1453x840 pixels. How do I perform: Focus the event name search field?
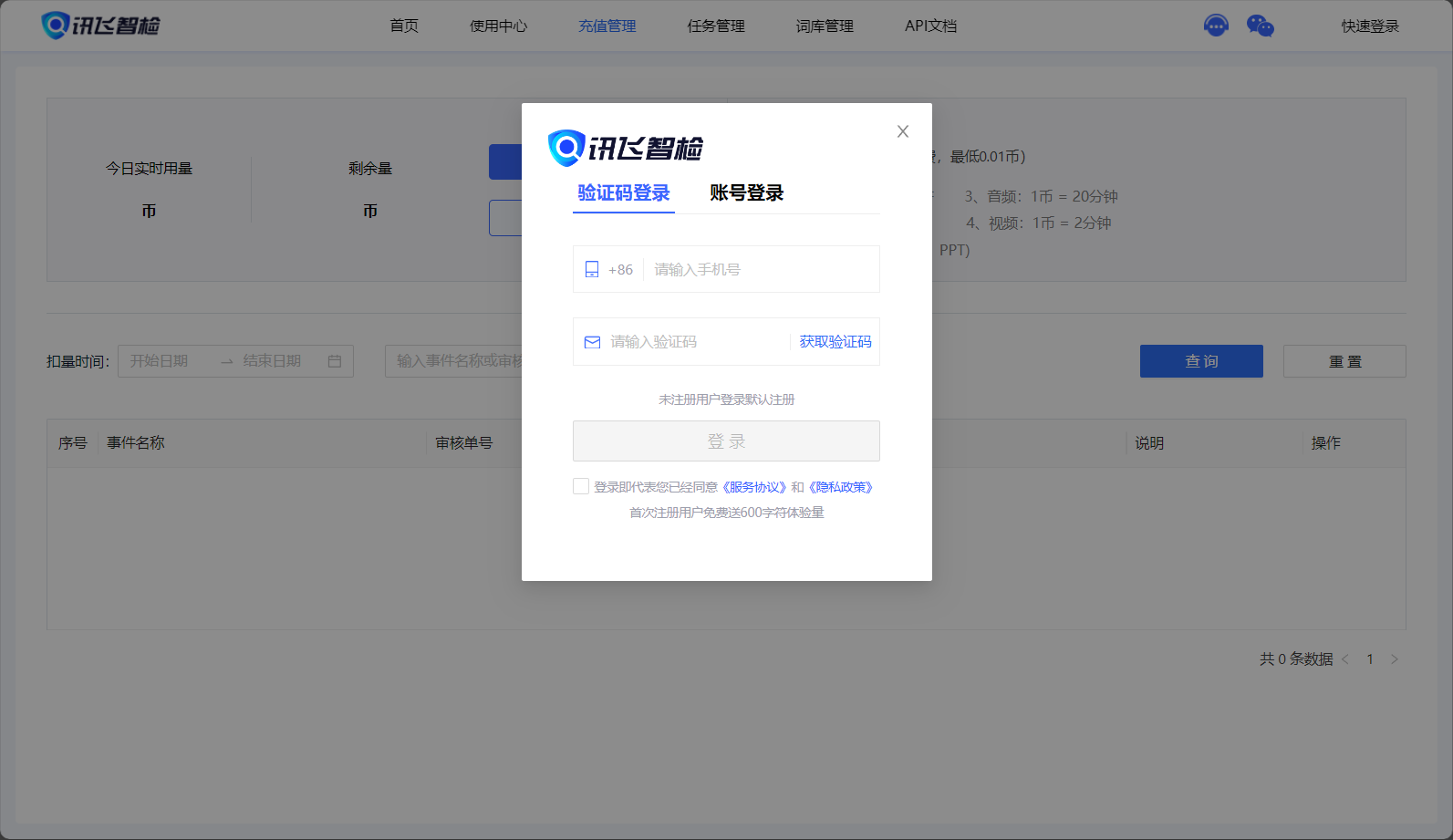[453, 361]
